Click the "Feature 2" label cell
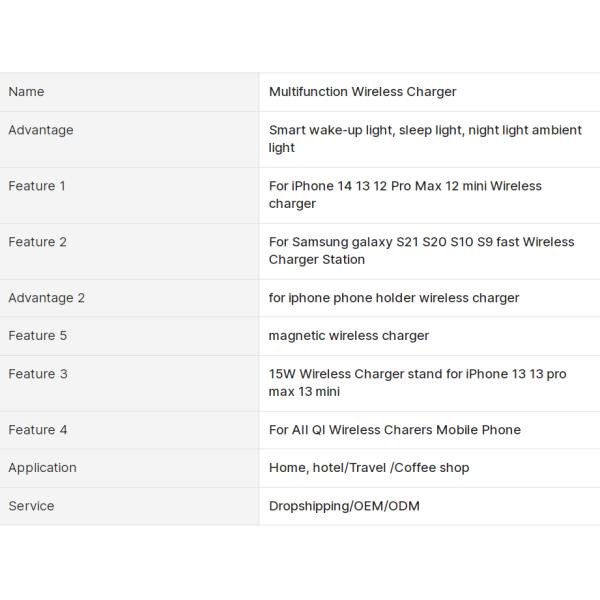The image size is (600, 600). tap(38, 242)
